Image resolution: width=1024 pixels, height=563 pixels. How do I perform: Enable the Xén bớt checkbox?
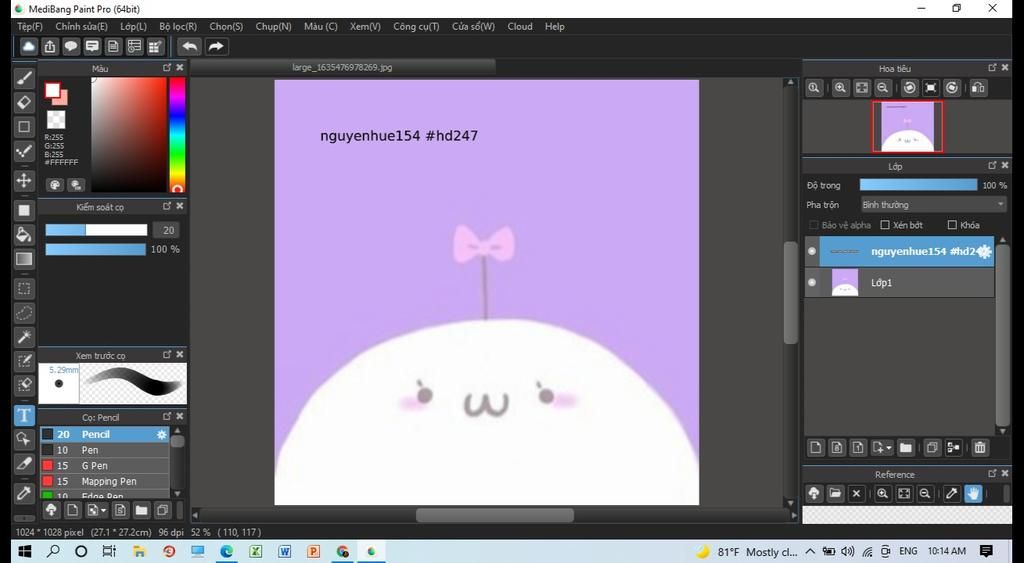[885, 225]
